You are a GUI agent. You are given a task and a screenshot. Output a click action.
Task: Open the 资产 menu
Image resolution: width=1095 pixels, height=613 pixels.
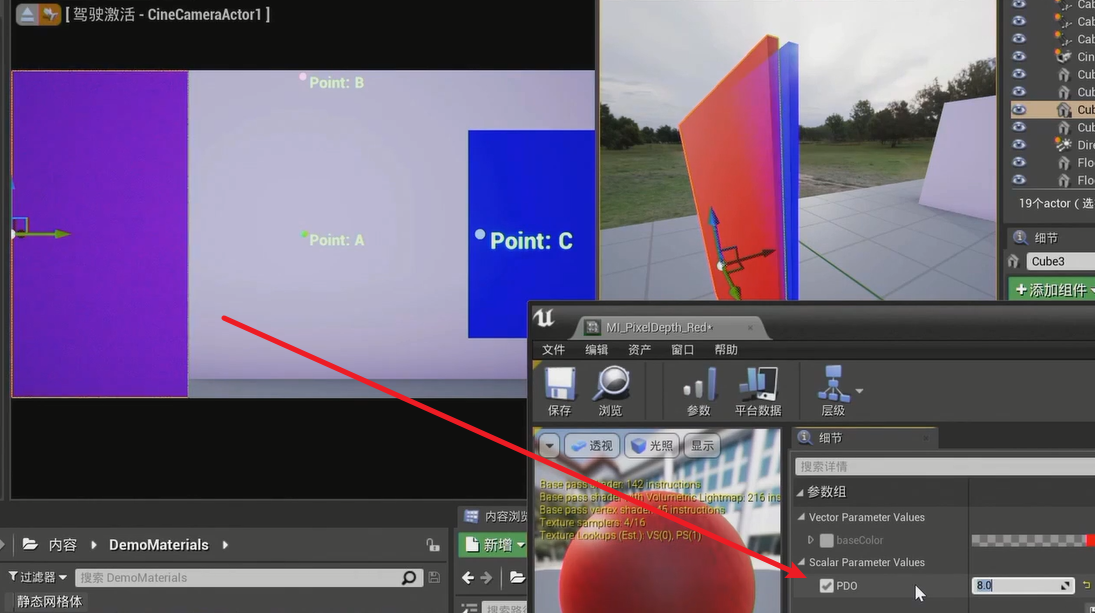coord(640,349)
